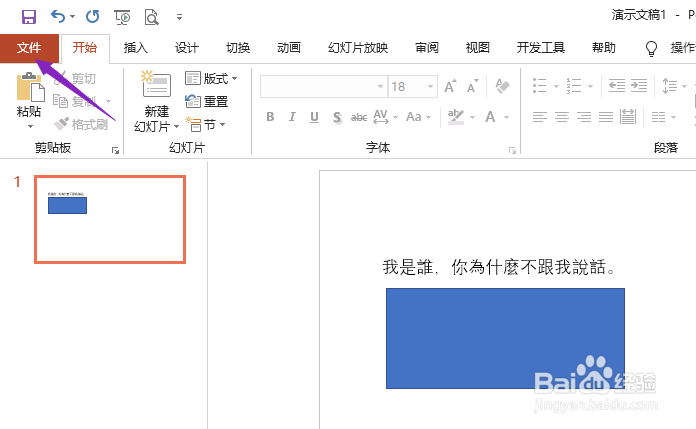This screenshot has height=429, width=696.
Task: Click the decrease list level icon
Action: tap(617, 85)
